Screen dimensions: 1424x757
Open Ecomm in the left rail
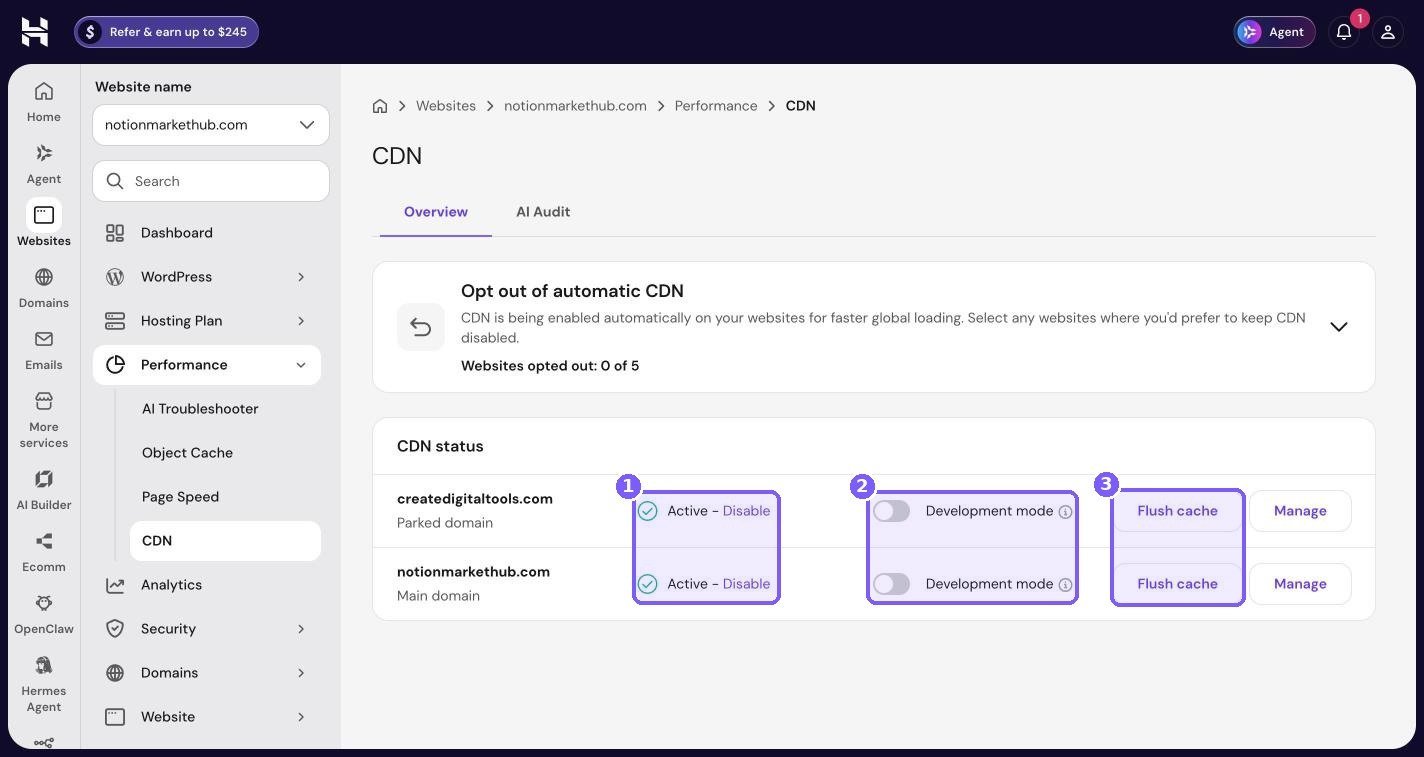tap(44, 552)
